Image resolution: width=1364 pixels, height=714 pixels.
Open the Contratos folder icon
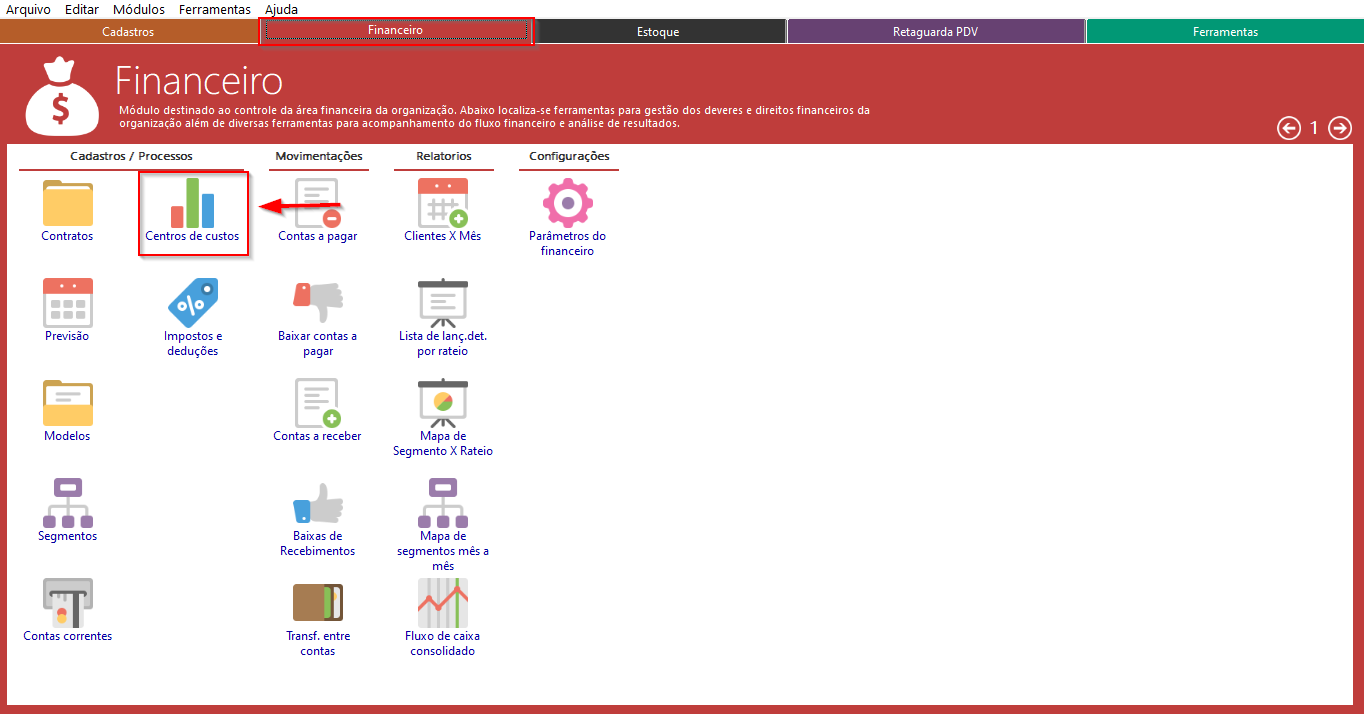pos(67,204)
